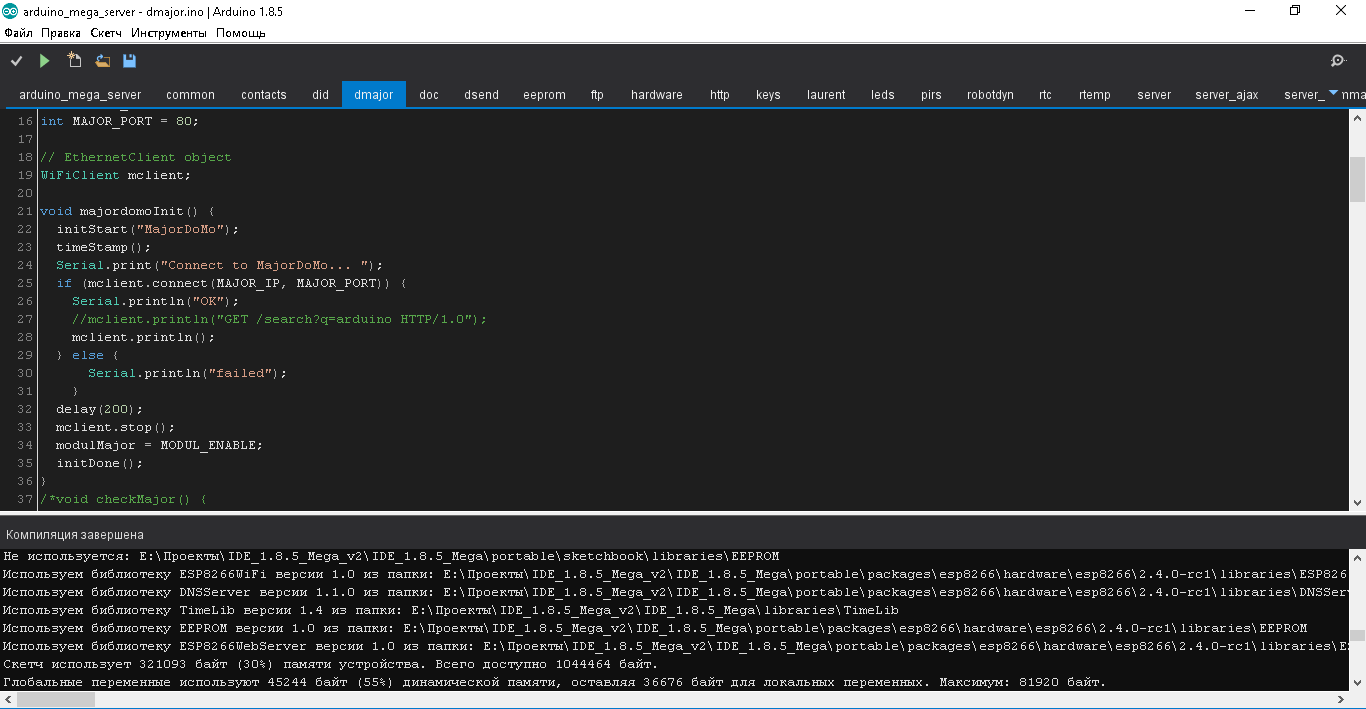Open the Скетч menu

(106, 33)
